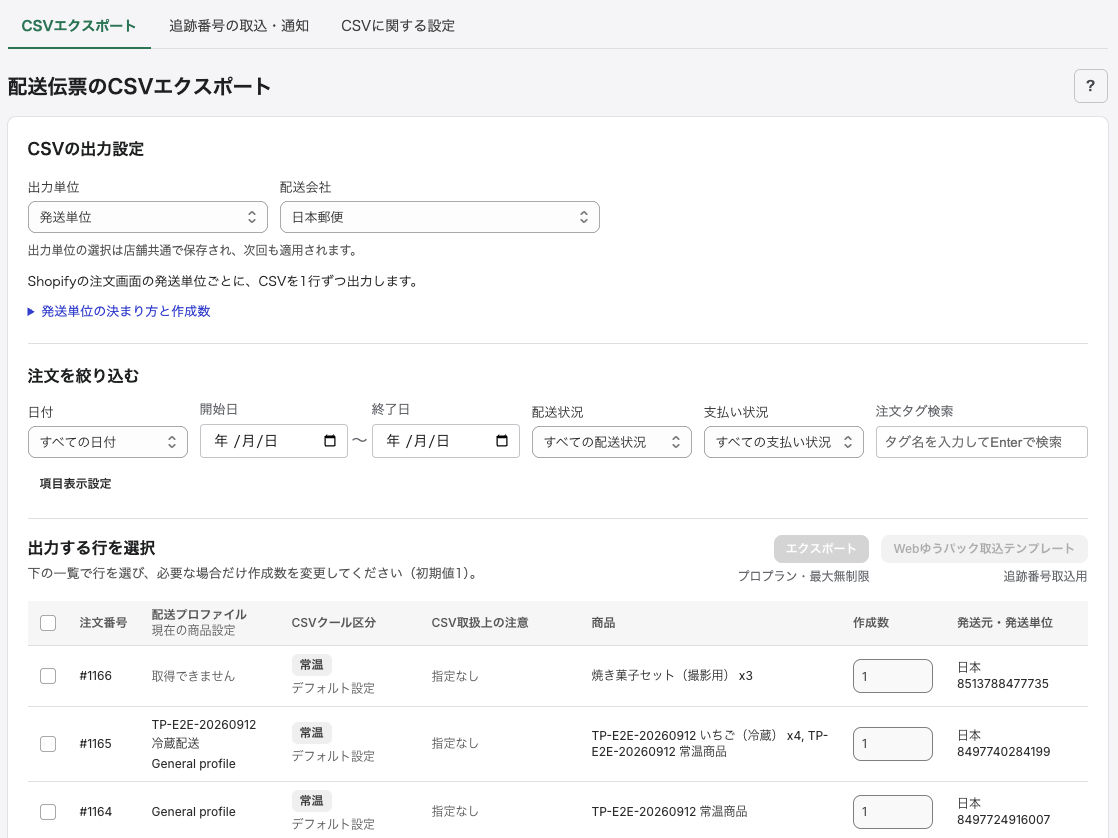
Task: Open 追跡番号の取込・通知 tab
Action: point(239,26)
